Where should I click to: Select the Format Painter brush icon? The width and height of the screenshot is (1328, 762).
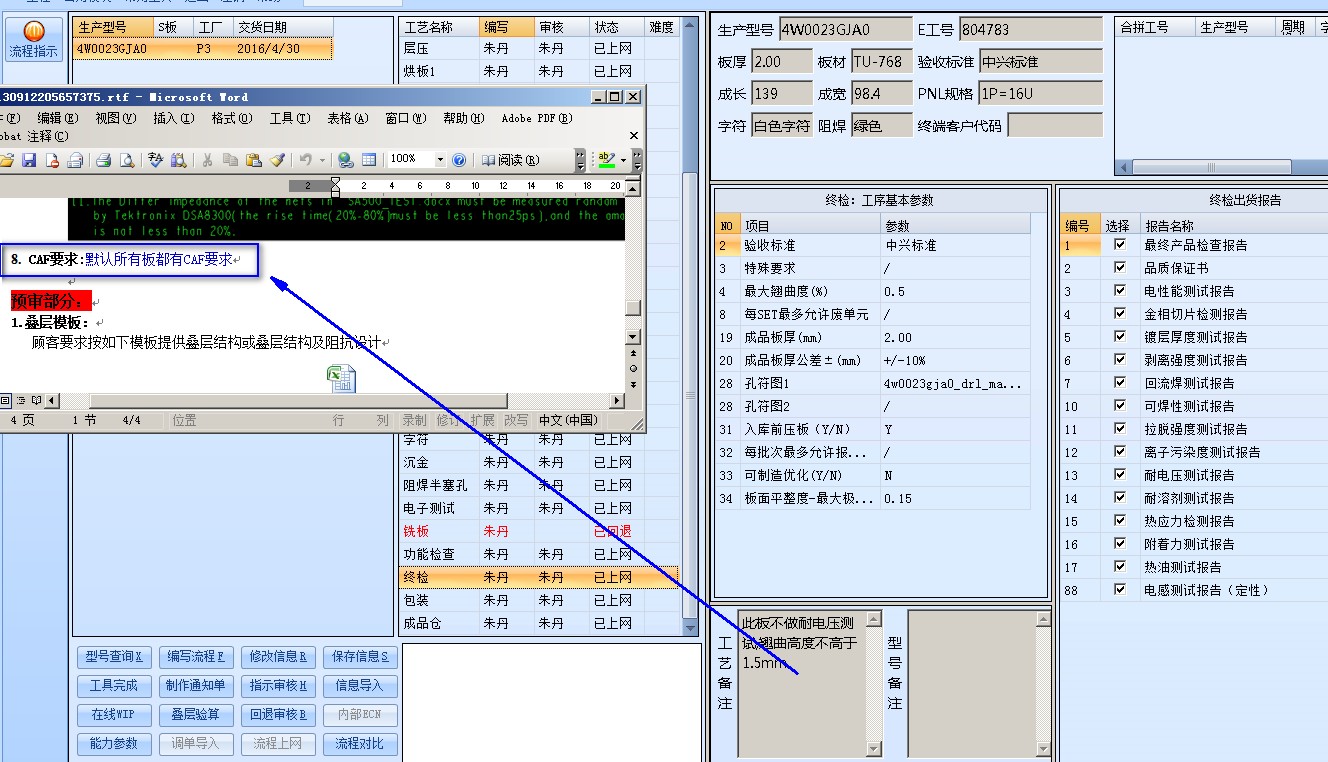click(277, 160)
